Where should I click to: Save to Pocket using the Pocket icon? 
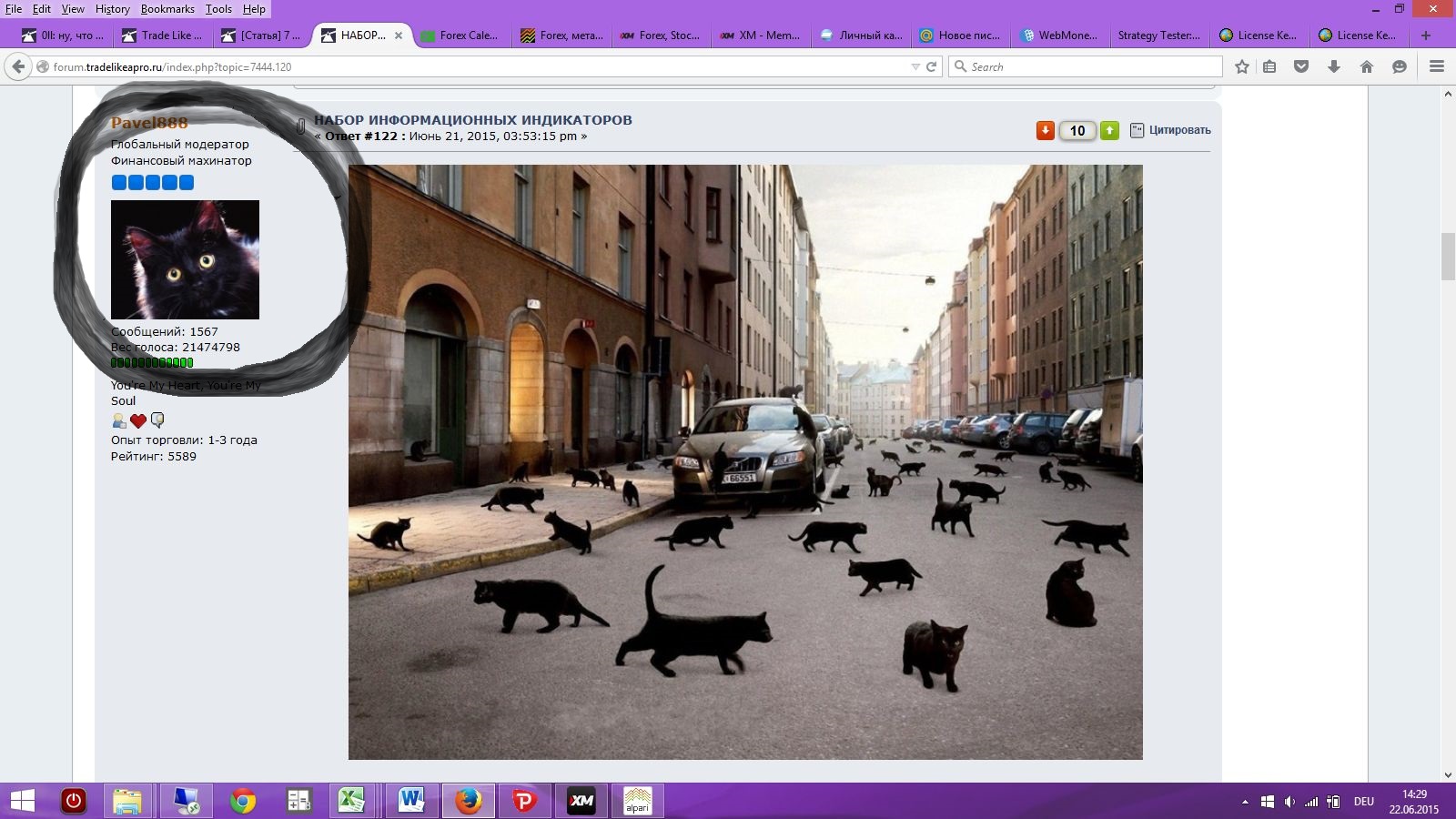coord(1301,66)
